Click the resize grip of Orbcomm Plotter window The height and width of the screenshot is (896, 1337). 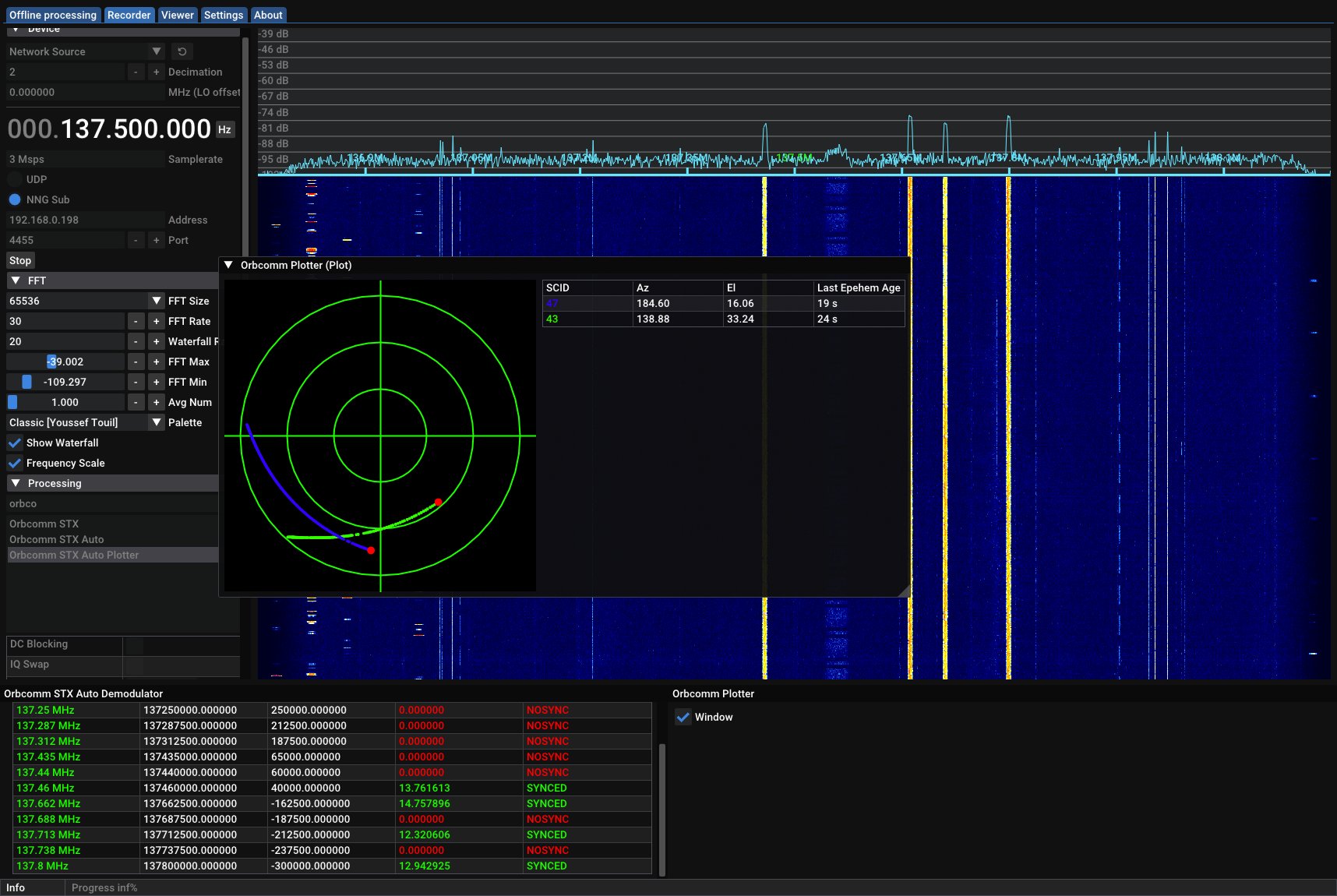pyautogui.click(x=904, y=591)
